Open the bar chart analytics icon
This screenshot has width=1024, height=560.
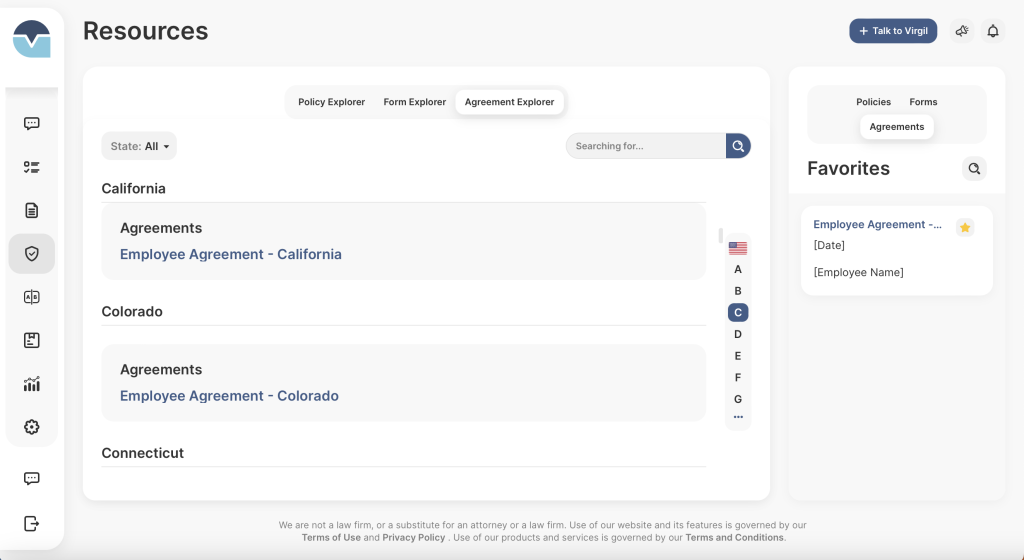[31, 384]
